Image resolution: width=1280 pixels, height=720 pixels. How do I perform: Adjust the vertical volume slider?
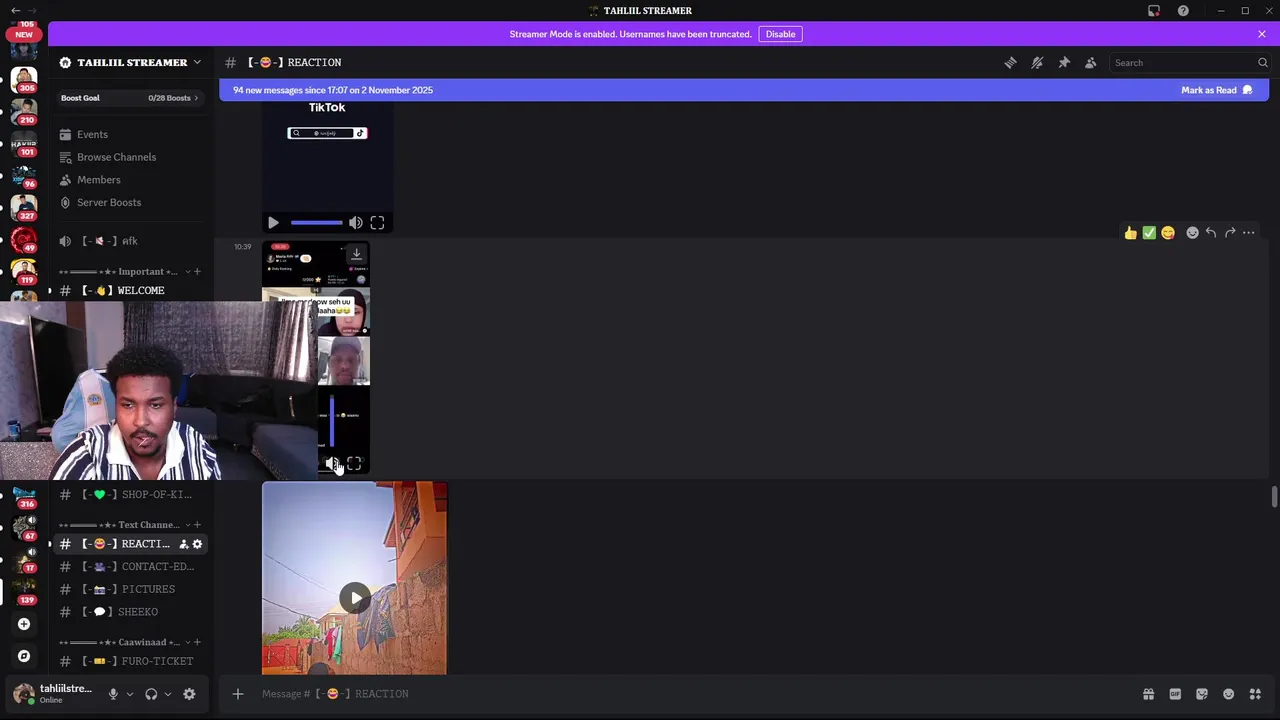[332, 422]
